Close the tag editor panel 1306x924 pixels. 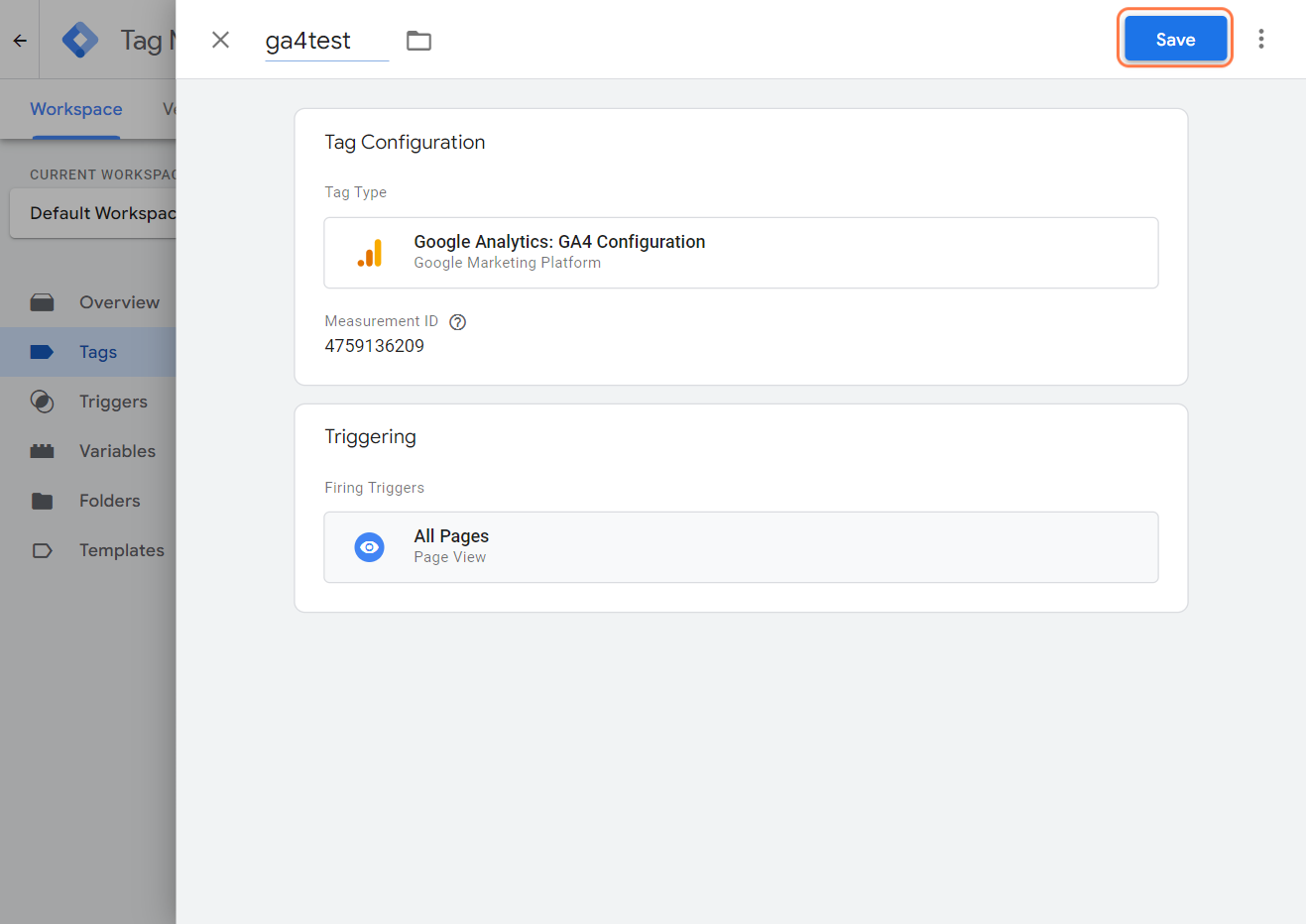coord(220,40)
